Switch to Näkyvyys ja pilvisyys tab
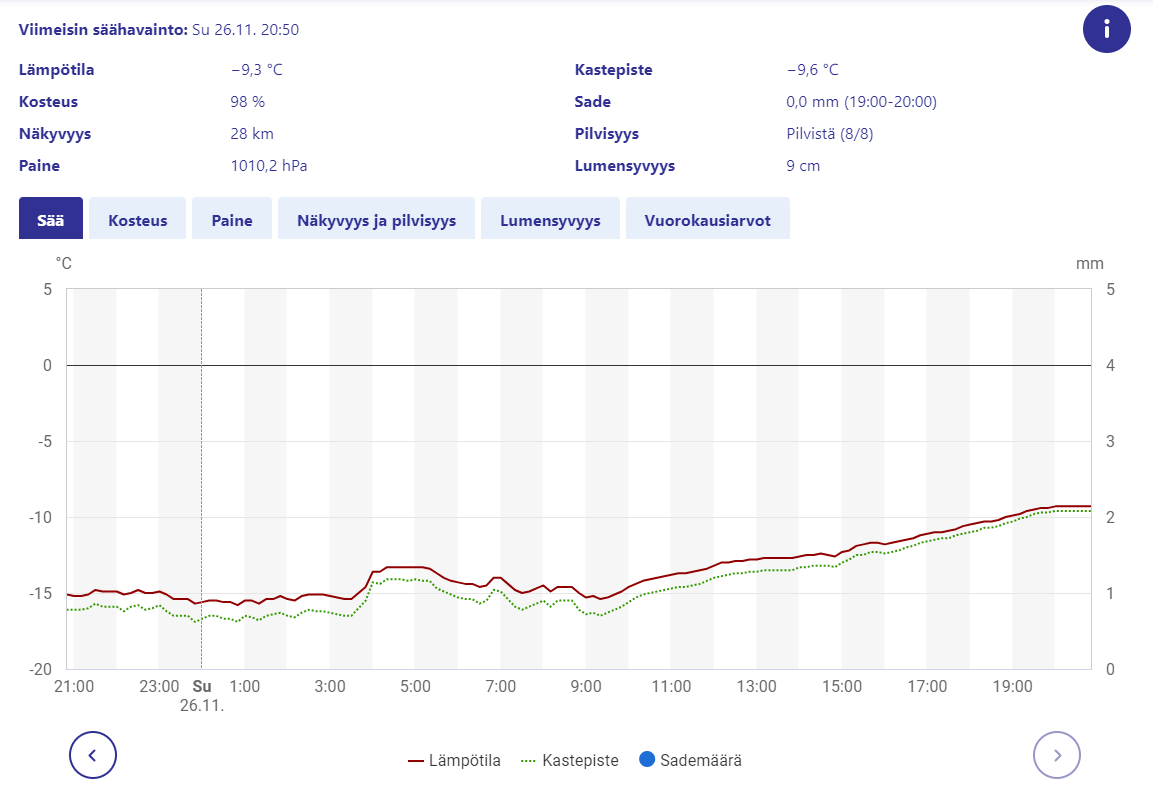This screenshot has width=1153, height=797. [x=376, y=219]
